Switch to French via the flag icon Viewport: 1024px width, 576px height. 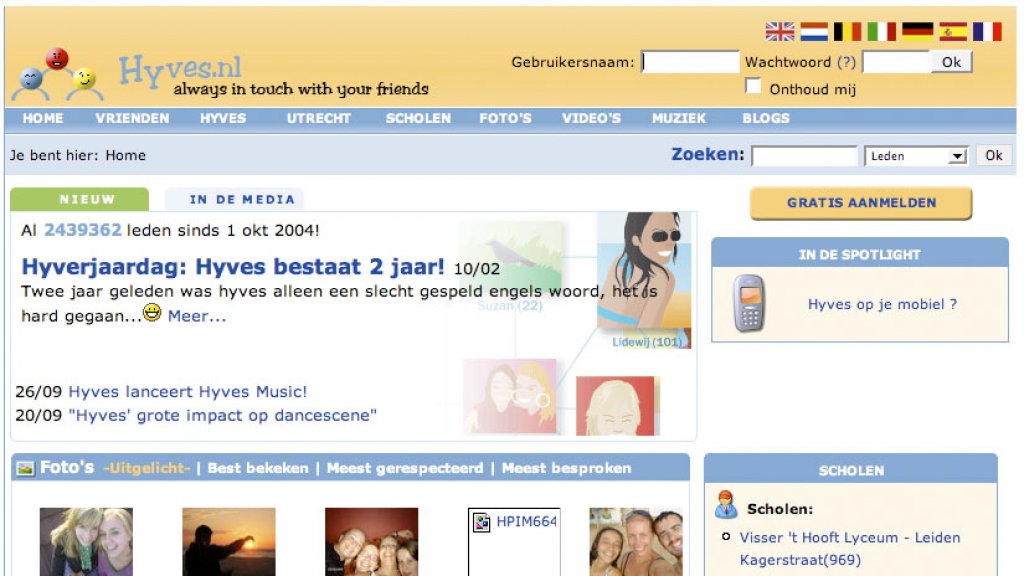pos(987,31)
